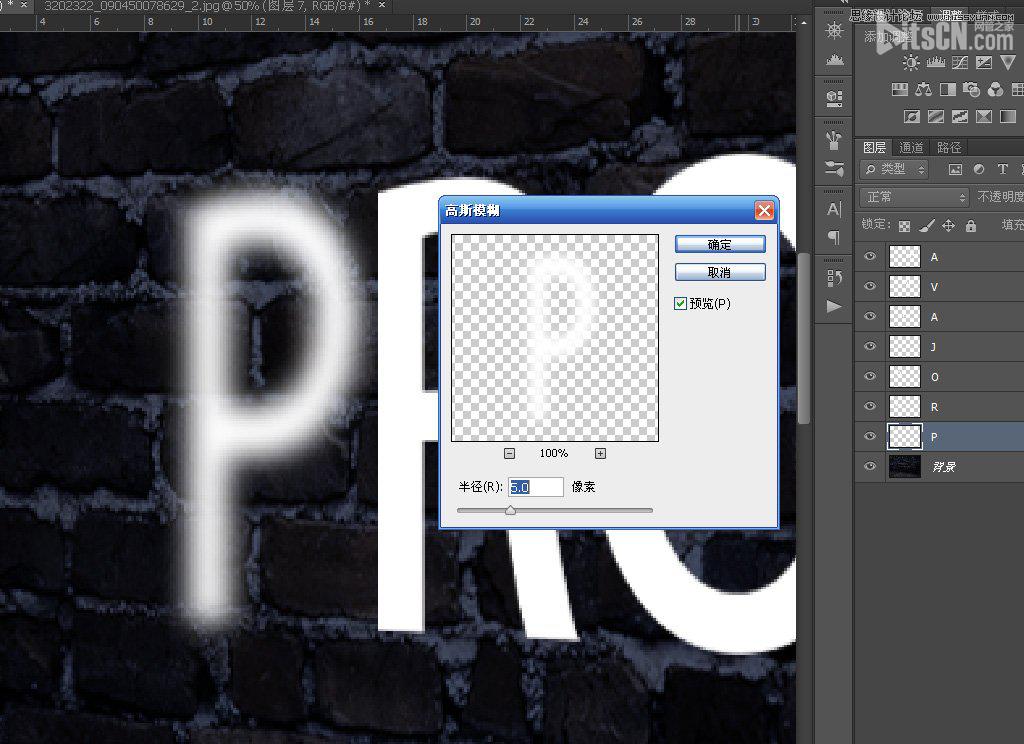Open the blend mode dropdown showing 正常
1024x744 pixels.
coord(914,197)
